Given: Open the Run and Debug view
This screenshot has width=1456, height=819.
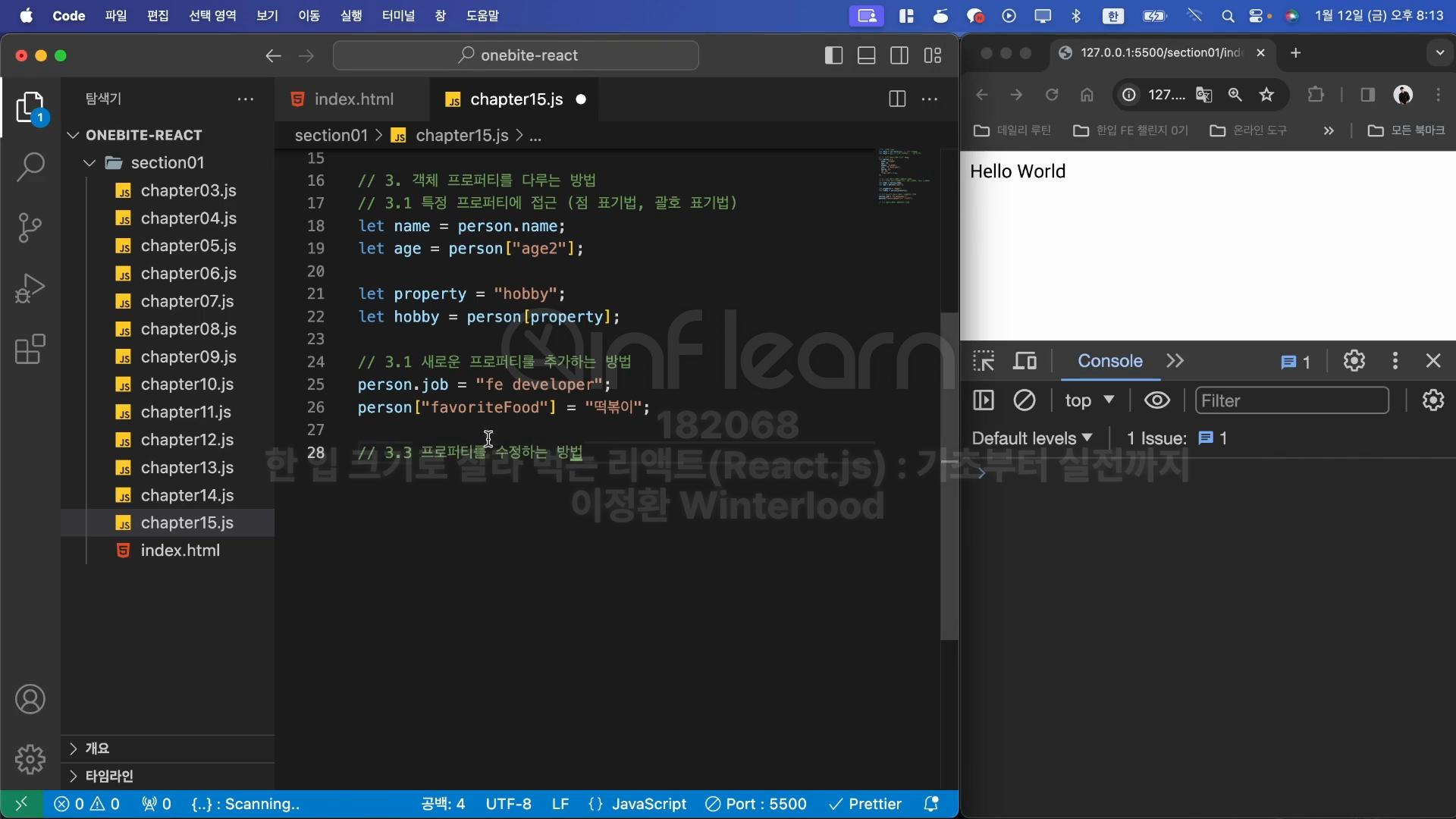Looking at the screenshot, I should click(30, 288).
